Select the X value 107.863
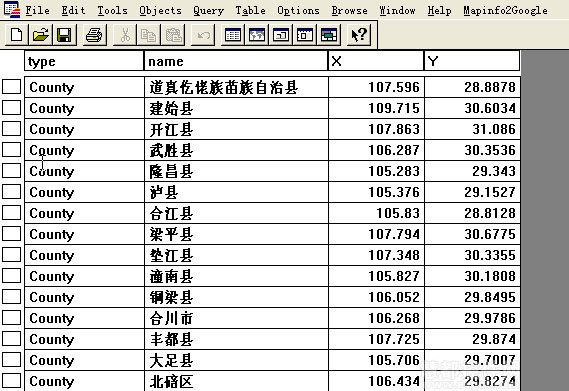The image size is (569, 391). 377,129
